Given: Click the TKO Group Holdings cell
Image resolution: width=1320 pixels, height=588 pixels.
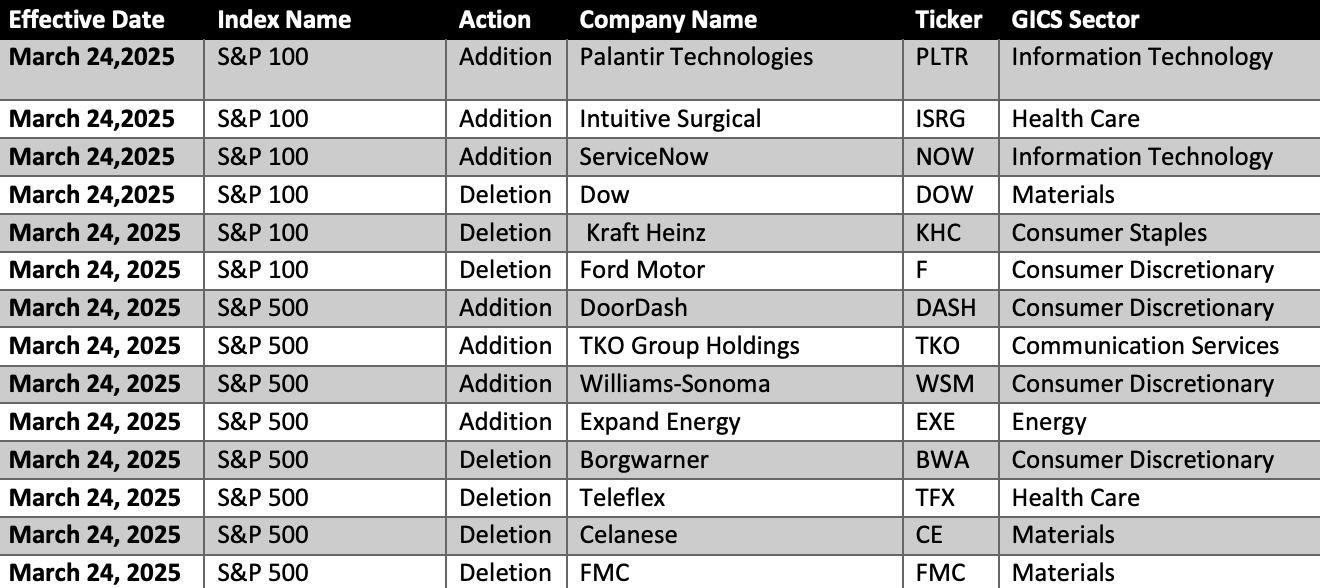Looking at the screenshot, I should [x=734, y=346].
